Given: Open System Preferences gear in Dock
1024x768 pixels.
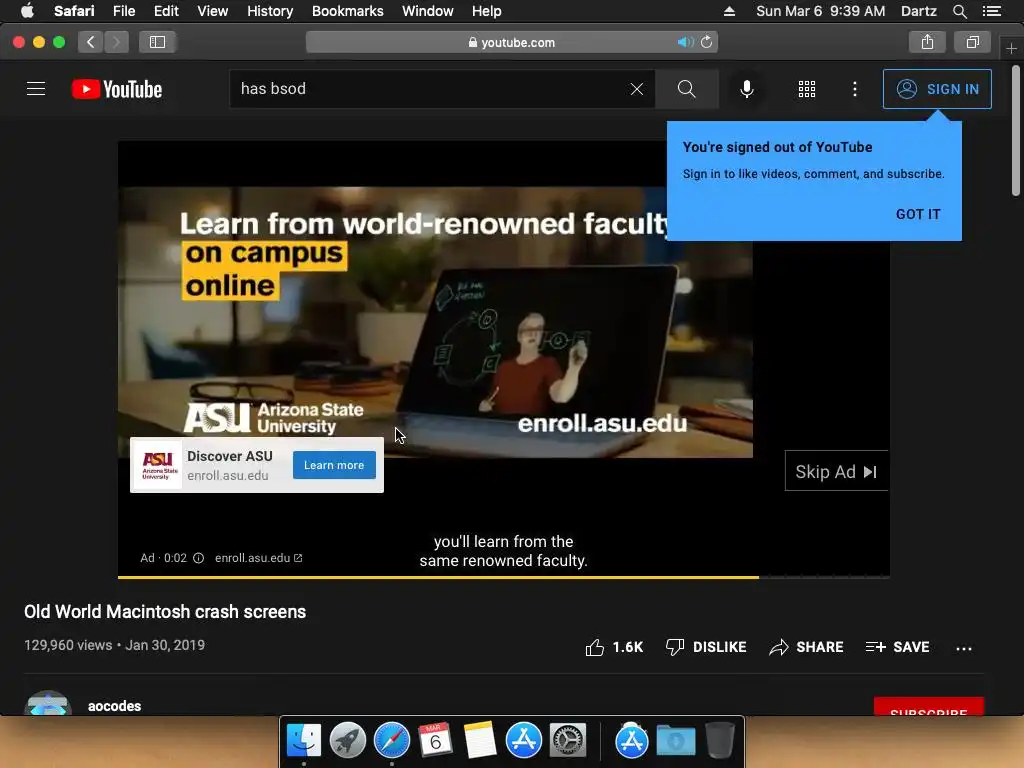Looking at the screenshot, I should coord(568,741).
